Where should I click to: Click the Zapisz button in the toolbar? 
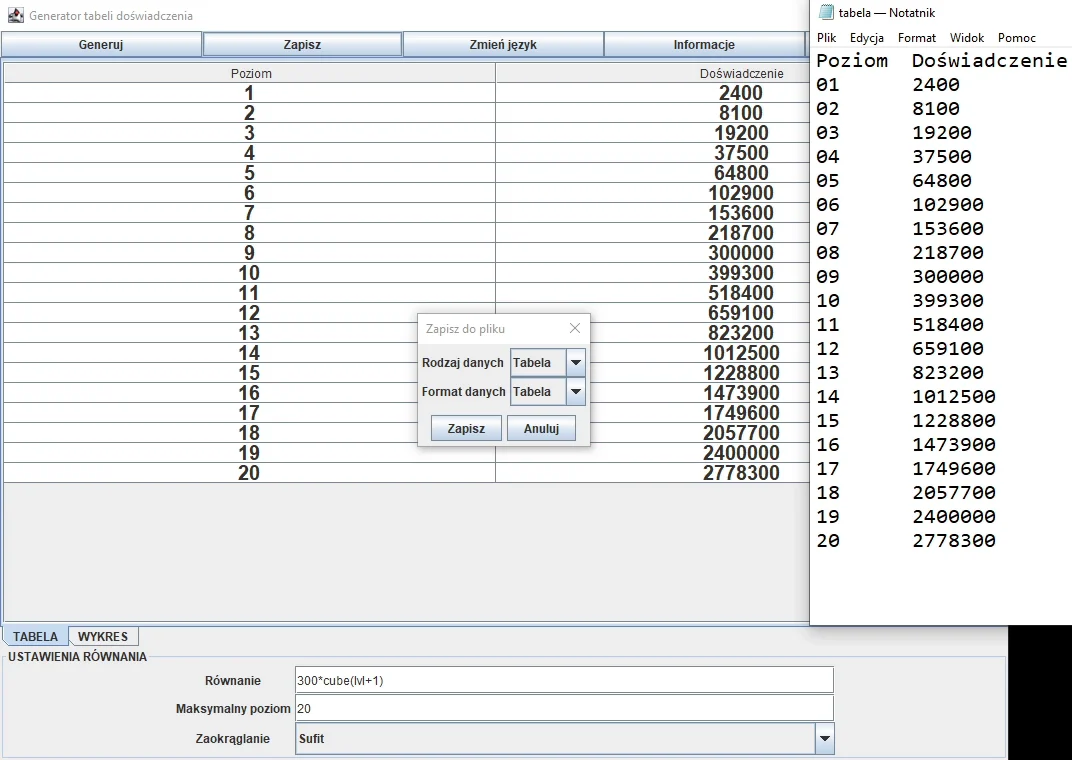point(301,44)
